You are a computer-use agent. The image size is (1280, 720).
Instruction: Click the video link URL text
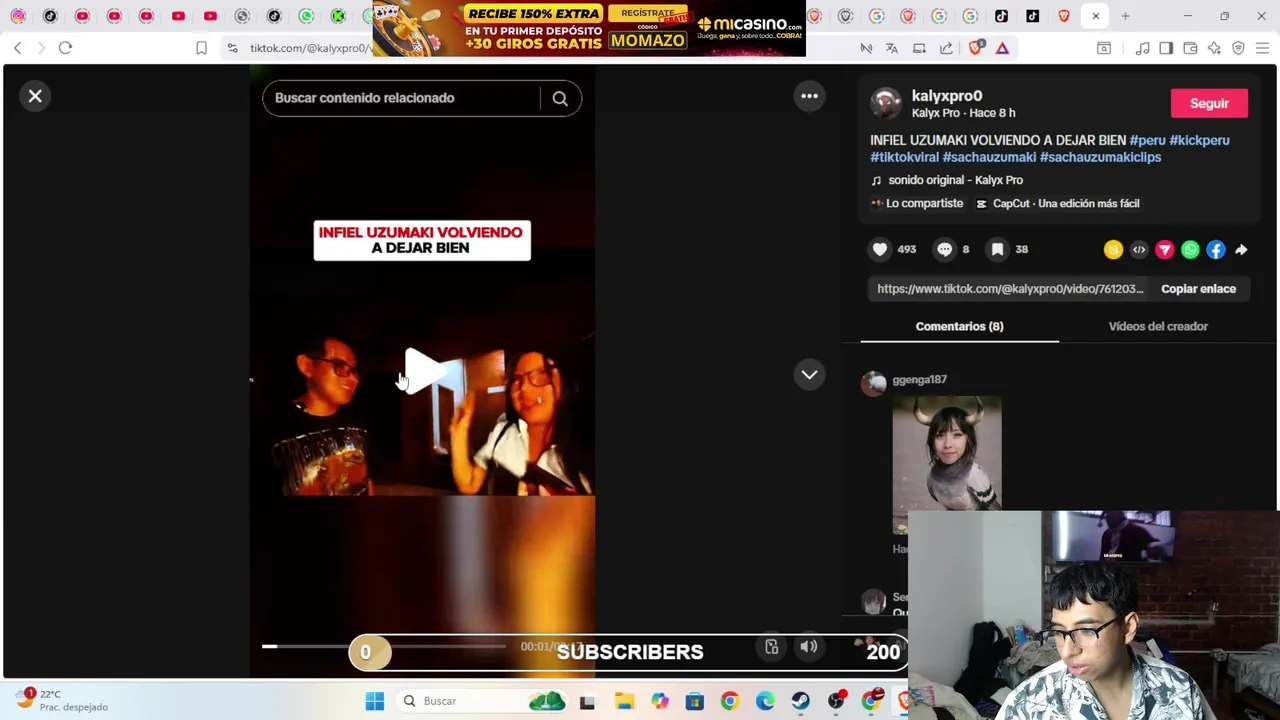1010,289
